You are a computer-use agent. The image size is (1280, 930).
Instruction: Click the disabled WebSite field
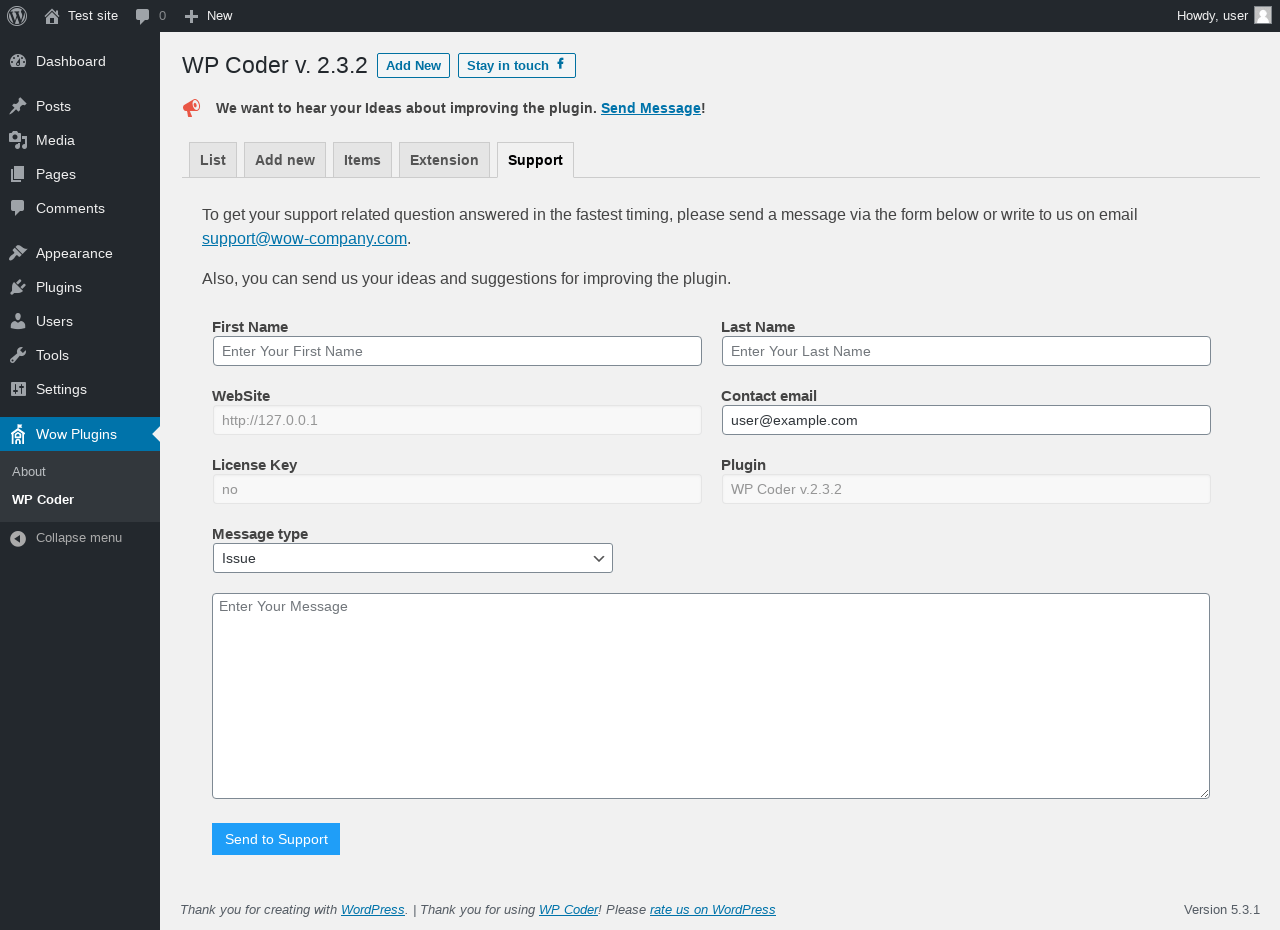pos(457,420)
